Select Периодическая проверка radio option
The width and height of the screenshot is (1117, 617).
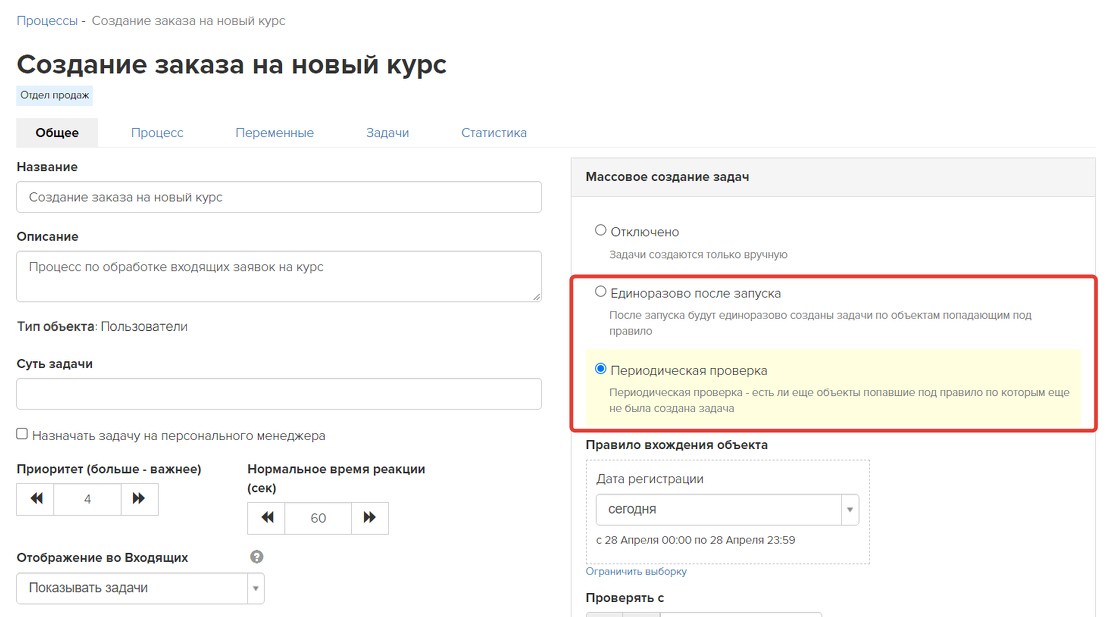click(601, 368)
